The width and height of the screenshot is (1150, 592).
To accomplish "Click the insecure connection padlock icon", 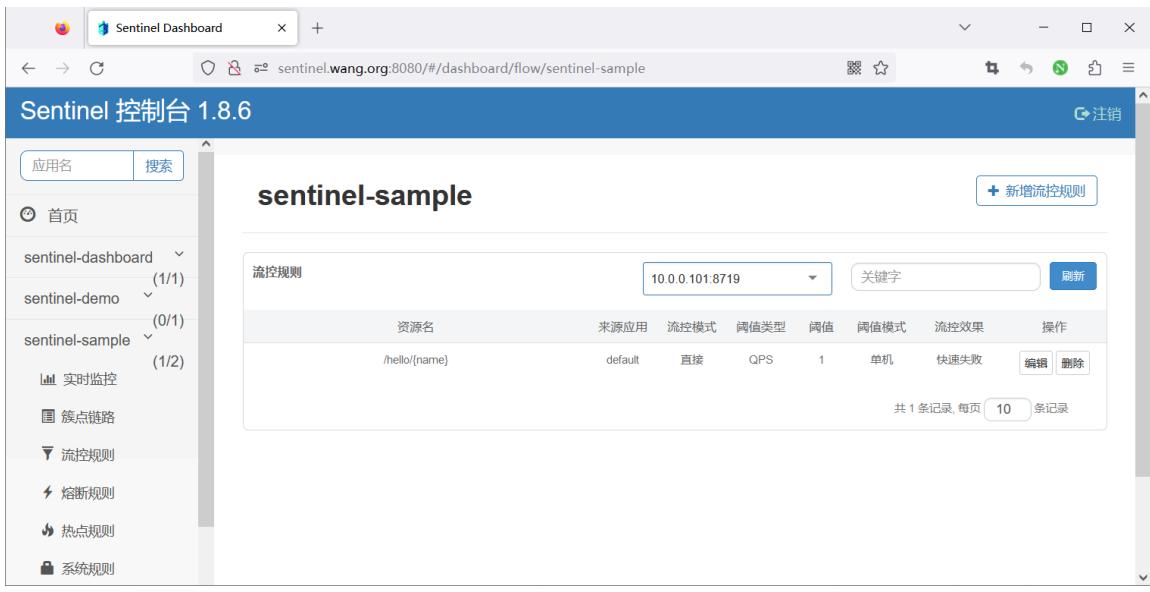I will tap(234, 68).
